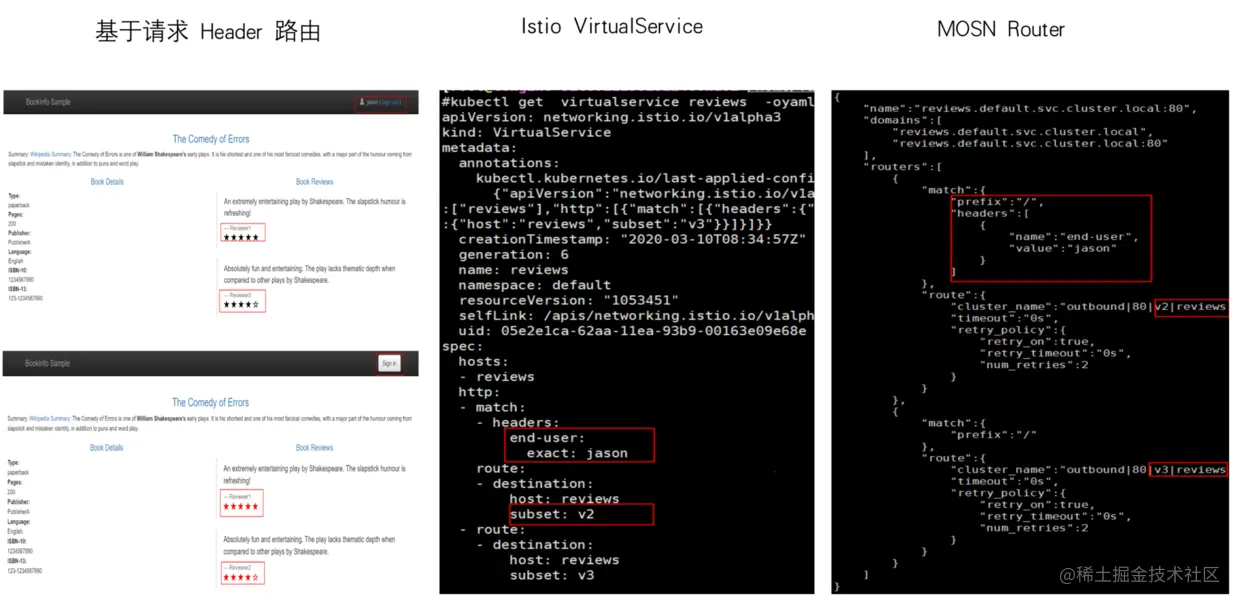Click 'The Comedy of Errors' title on jason's page

[x=211, y=139]
